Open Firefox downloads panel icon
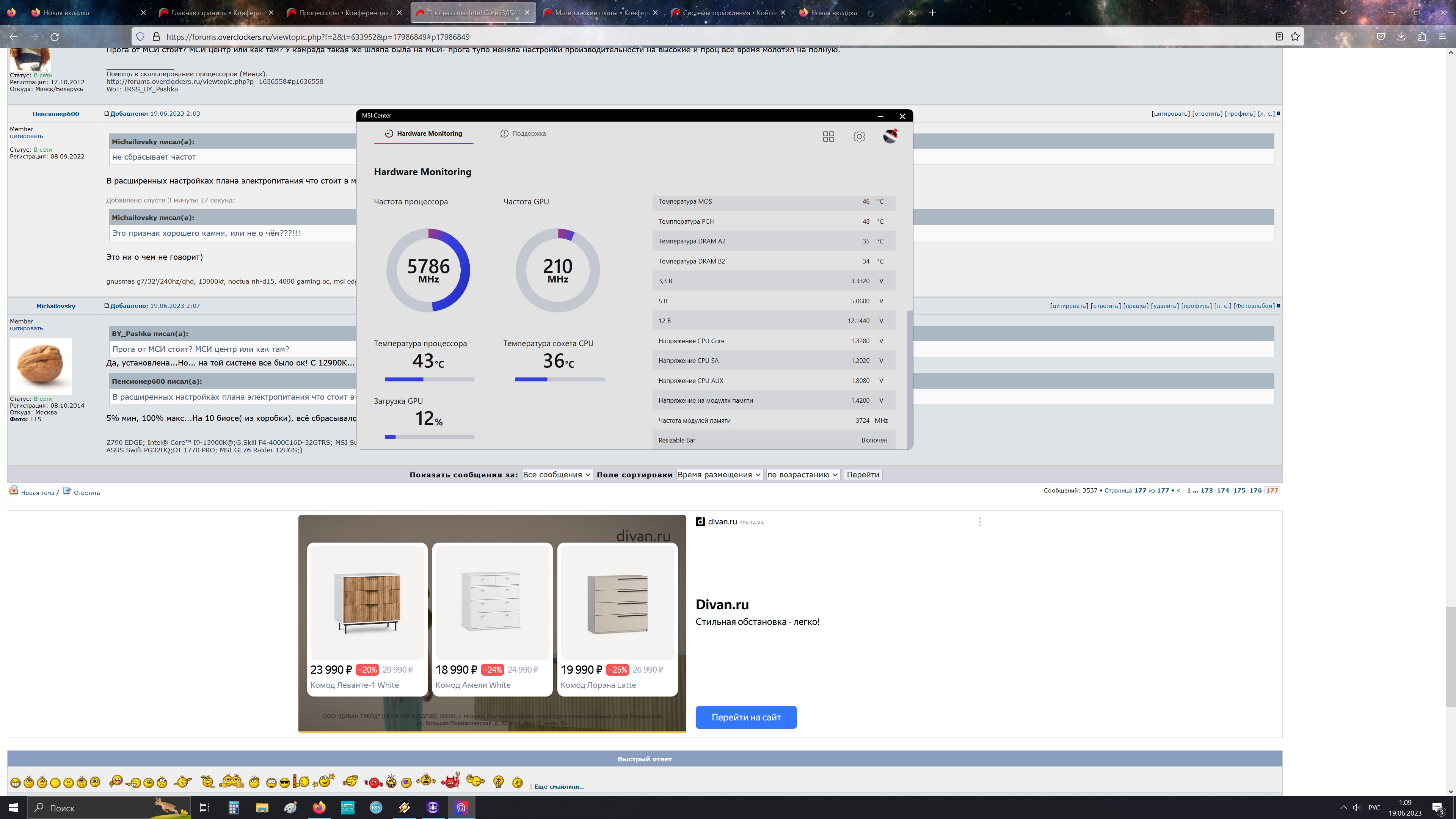This screenshot has height=819, width=1456. click(1401, 37)
